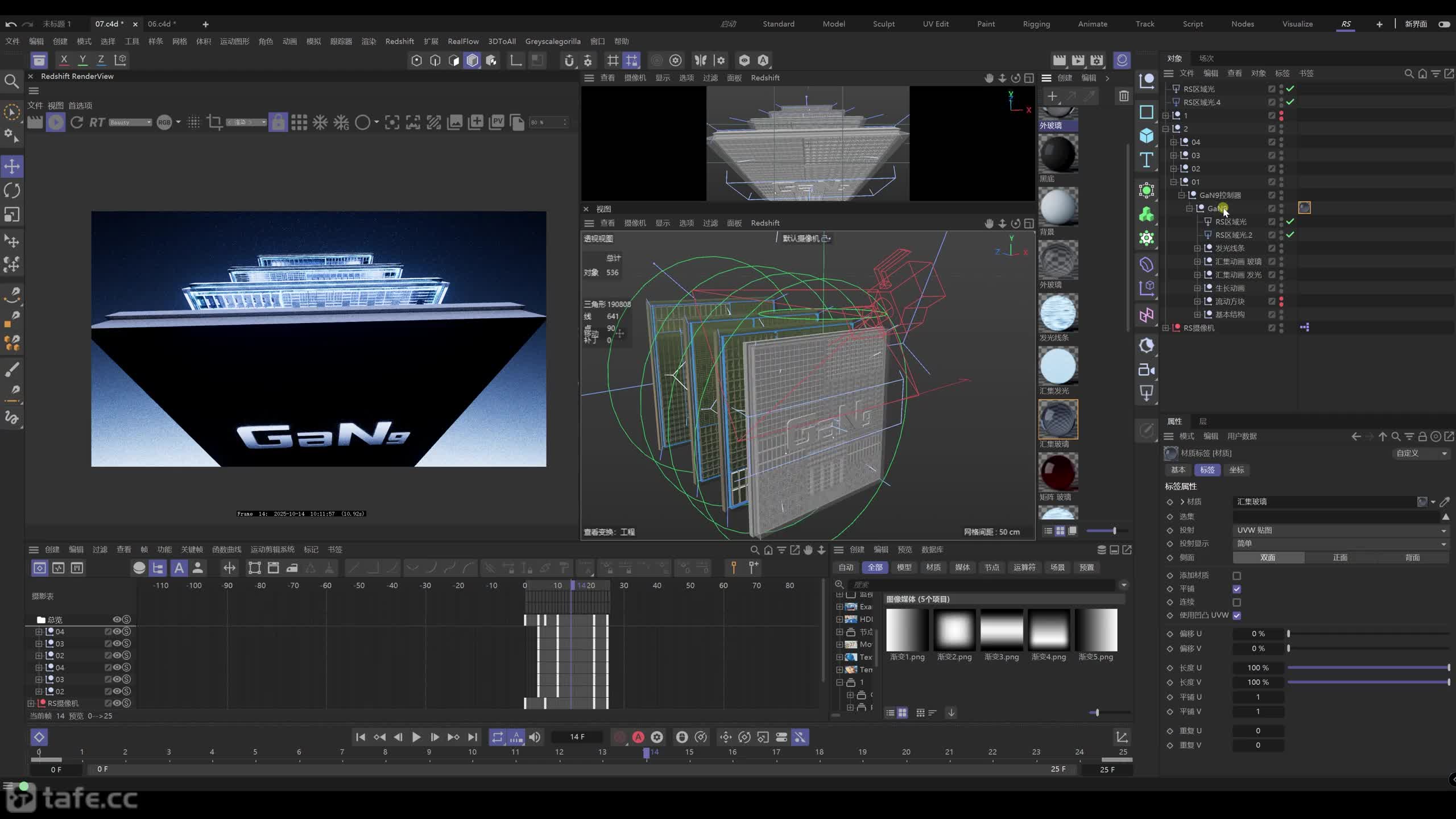Select the 渐变3.png thumbnail
Screen dimensions: 1456x819
point(1001,630)
